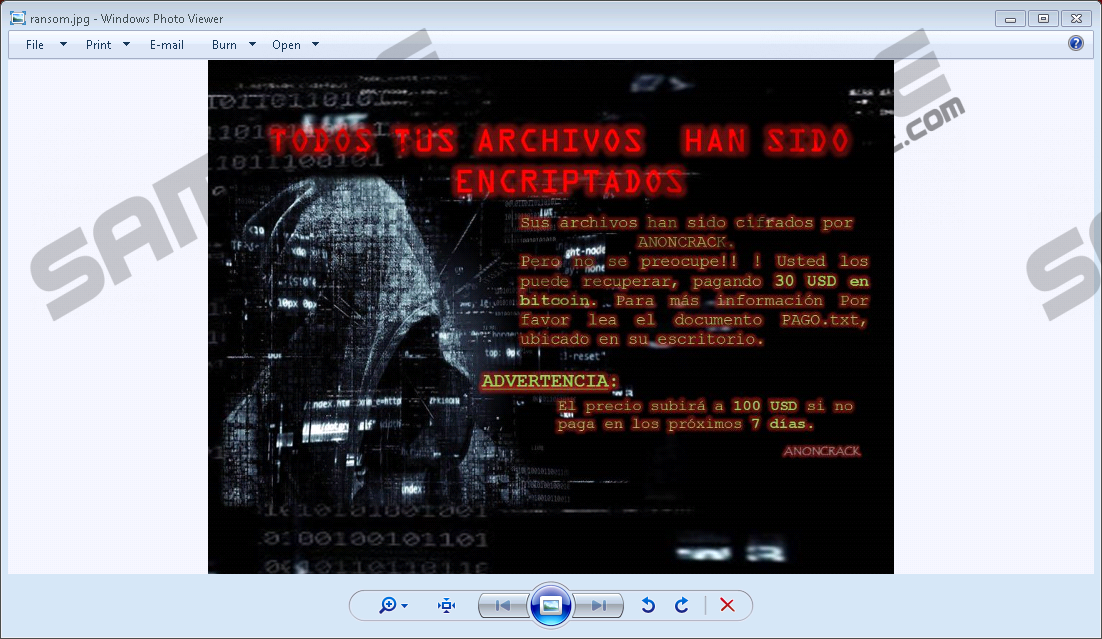Expand the Open dropdown arrow
1102x639 pixels.
(x=315, y=44)
